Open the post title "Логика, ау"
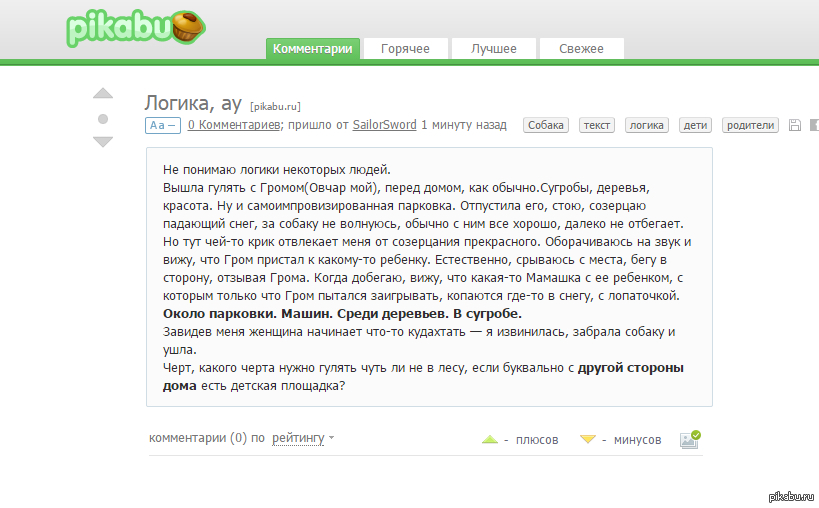This screenshot has height=508, width=819. [x=193, y=103]
